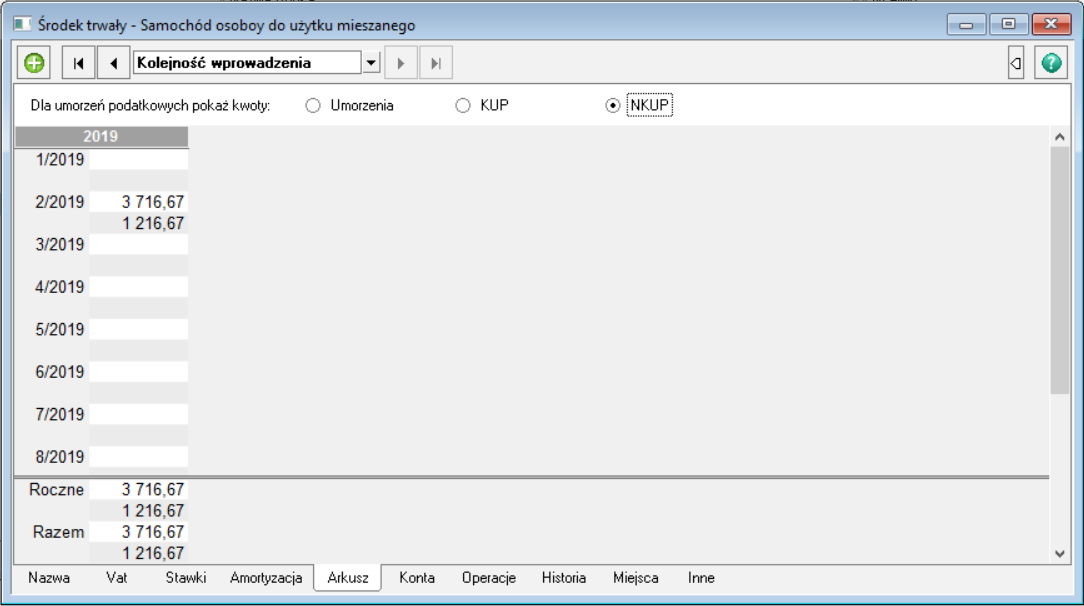
Task: Click the Kolejność wprowadzenia combo box field
Action: coord(246,63)
